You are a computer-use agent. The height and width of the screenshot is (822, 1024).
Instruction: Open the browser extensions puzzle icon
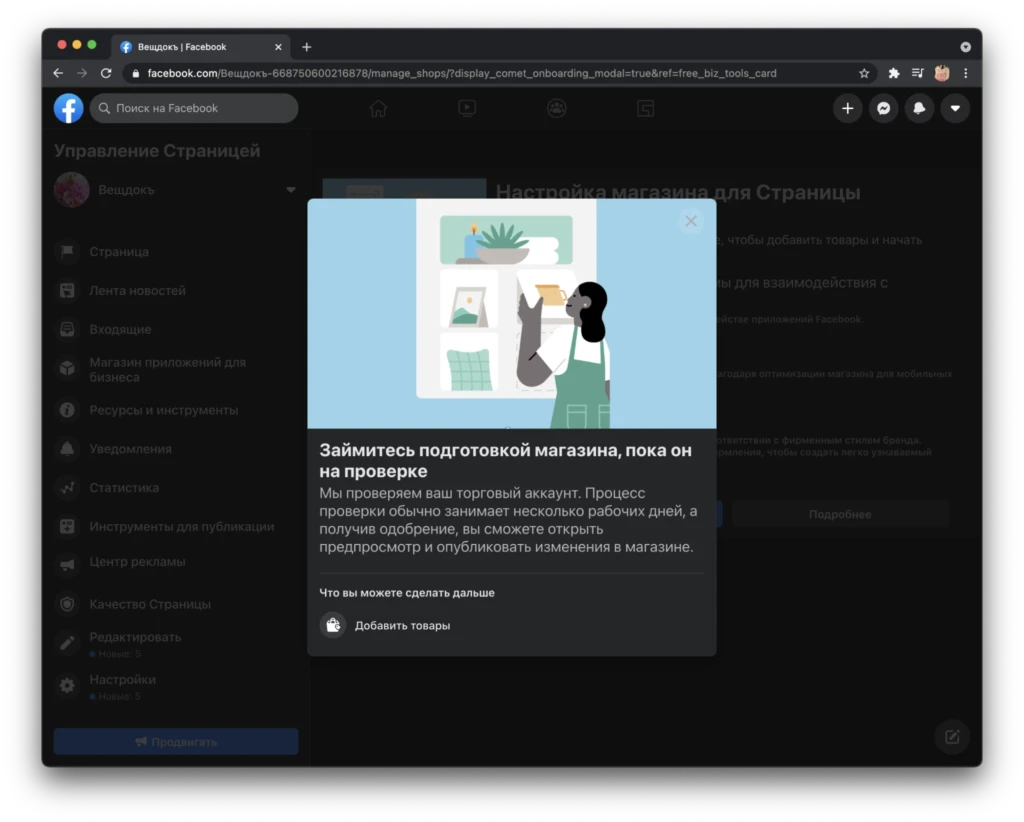(x=893, y=73)
